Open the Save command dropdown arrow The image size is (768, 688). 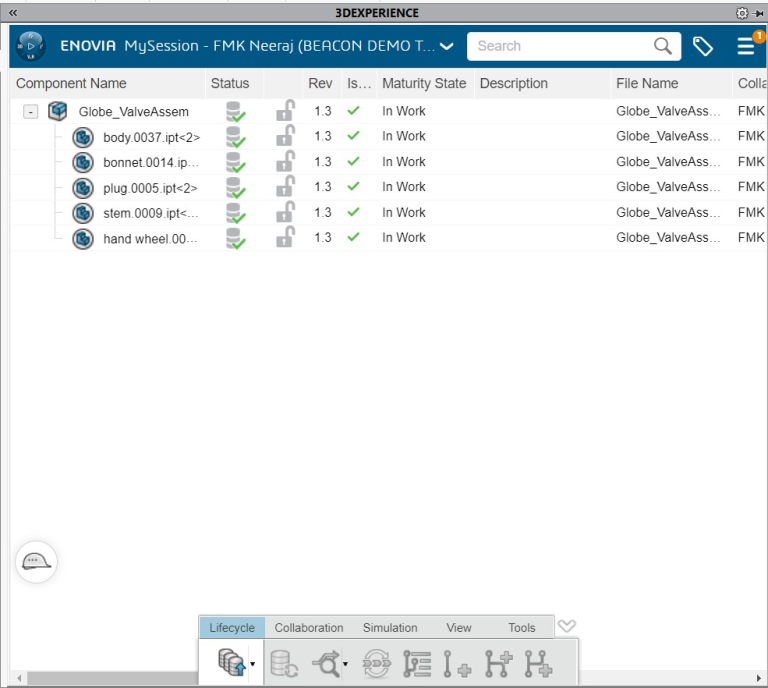pyautogui.click(x=253, y=664)
